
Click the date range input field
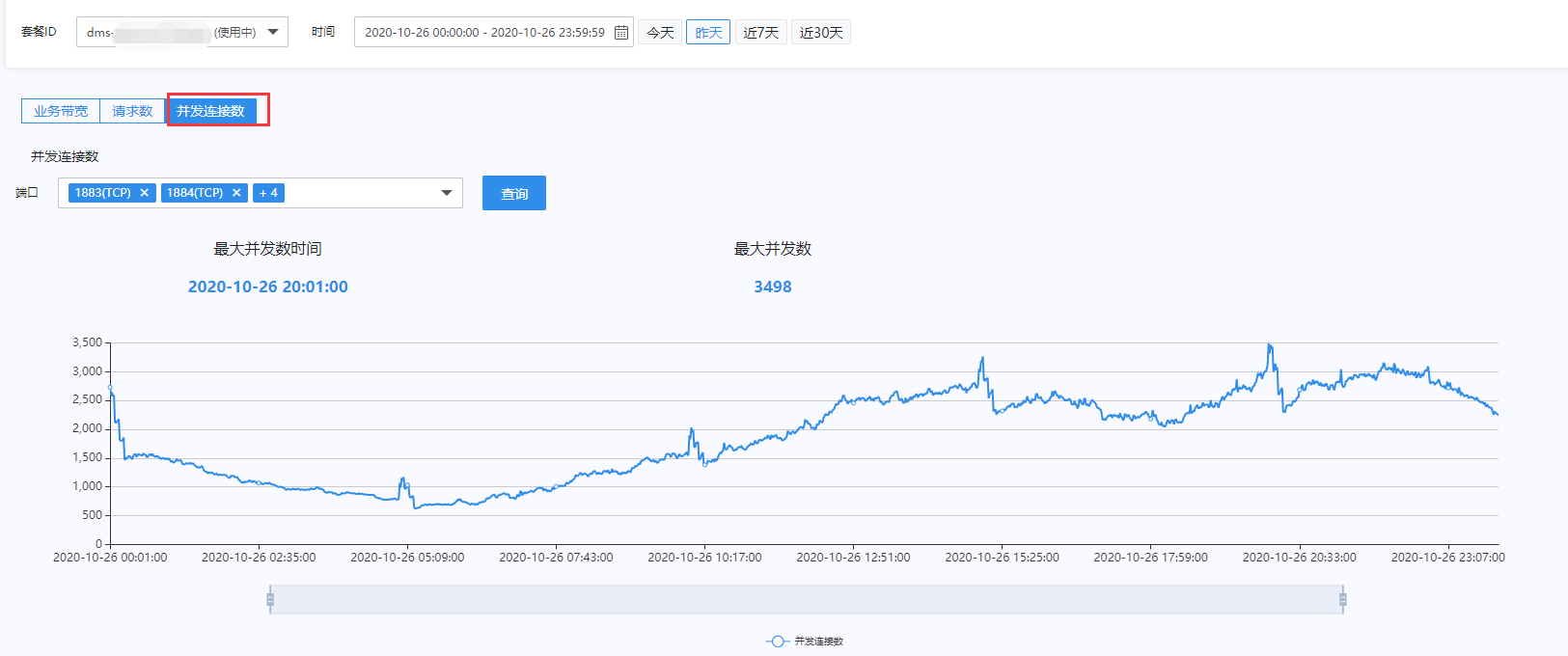484,33
